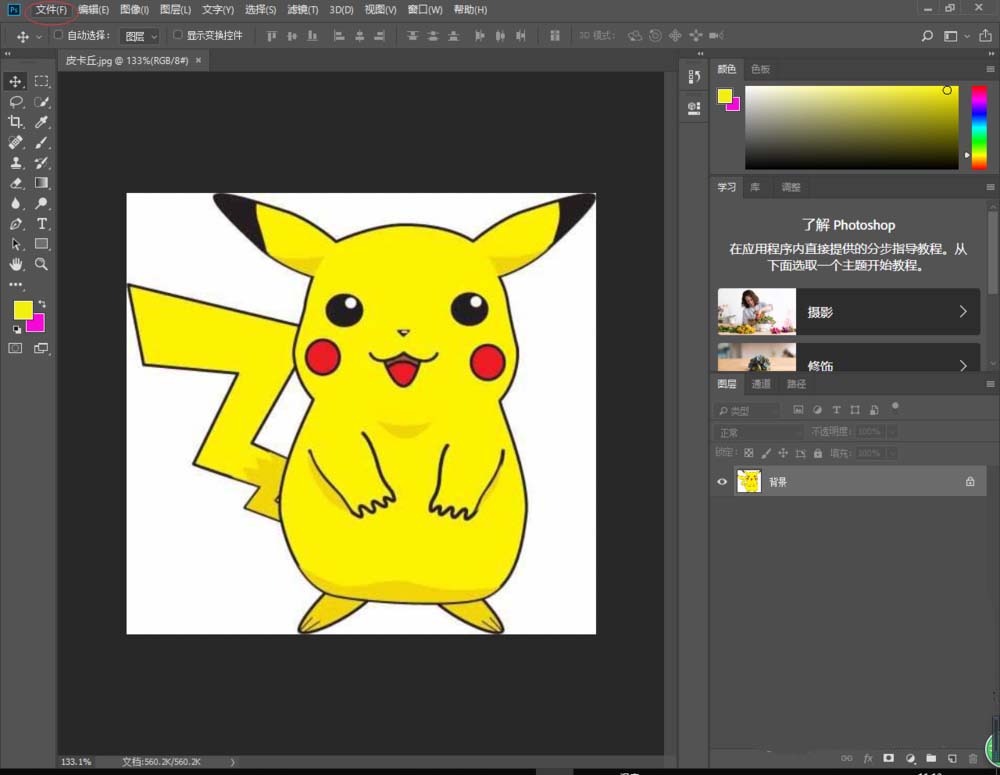The height and width of the screenshot is (775, 1000).
Task: Select the Zoom magnifier tool
Action: (x=42, y=264)
